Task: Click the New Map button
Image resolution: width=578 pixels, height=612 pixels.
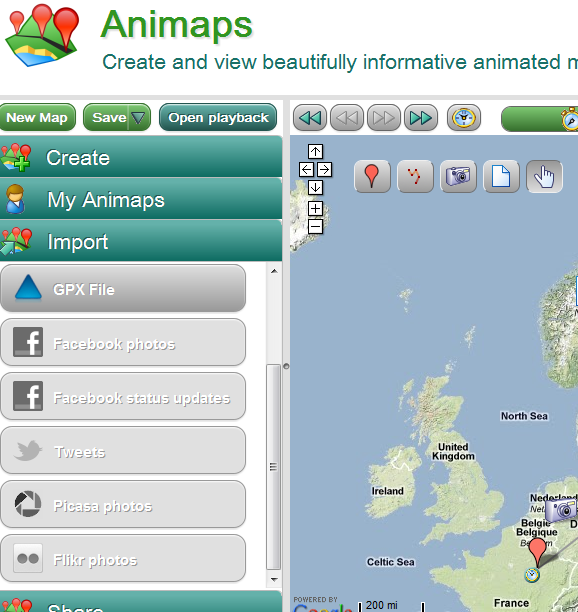Action: coord(37,117)
